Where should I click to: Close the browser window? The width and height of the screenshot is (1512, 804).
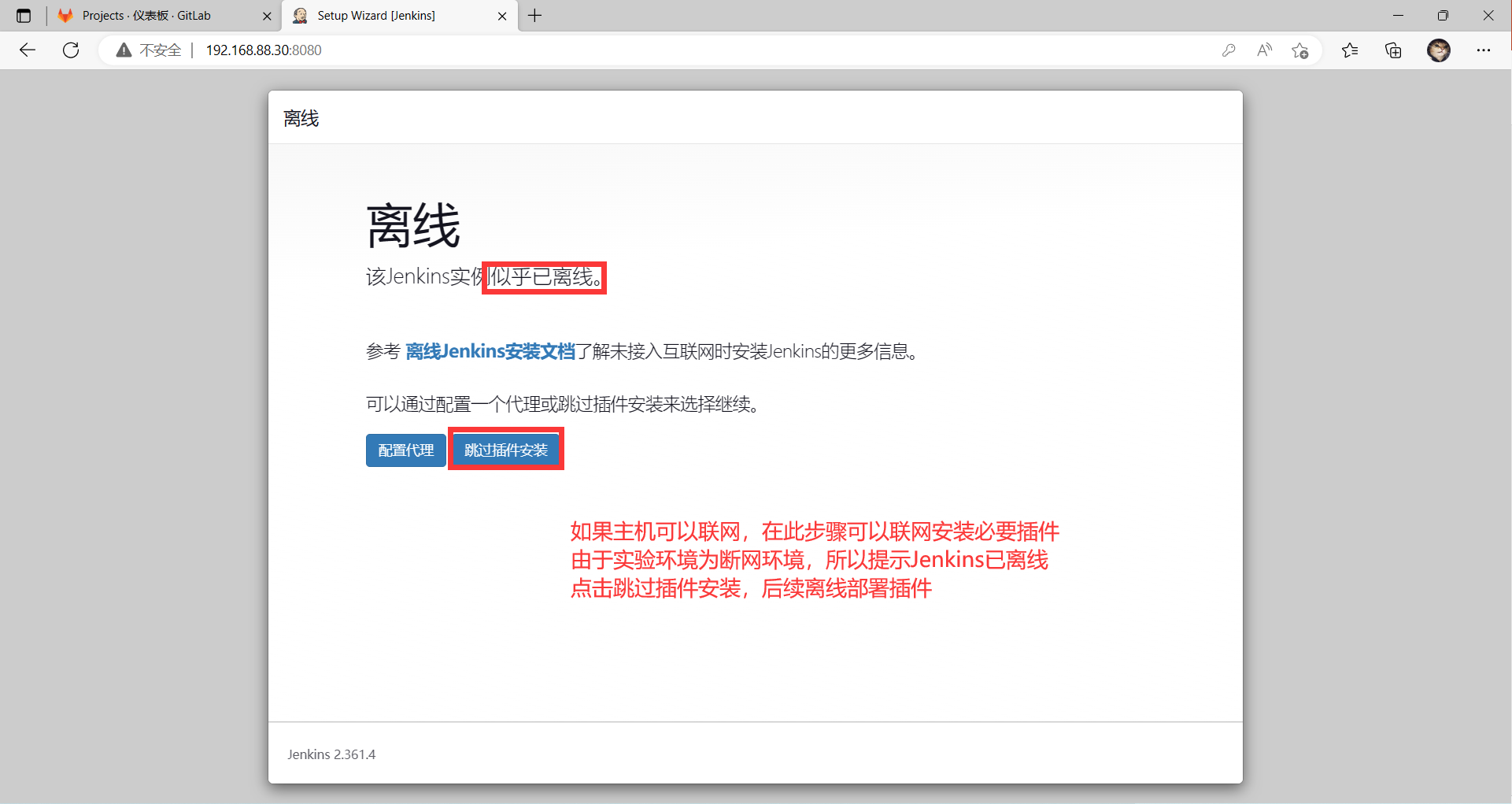[x=1488, y=16]
